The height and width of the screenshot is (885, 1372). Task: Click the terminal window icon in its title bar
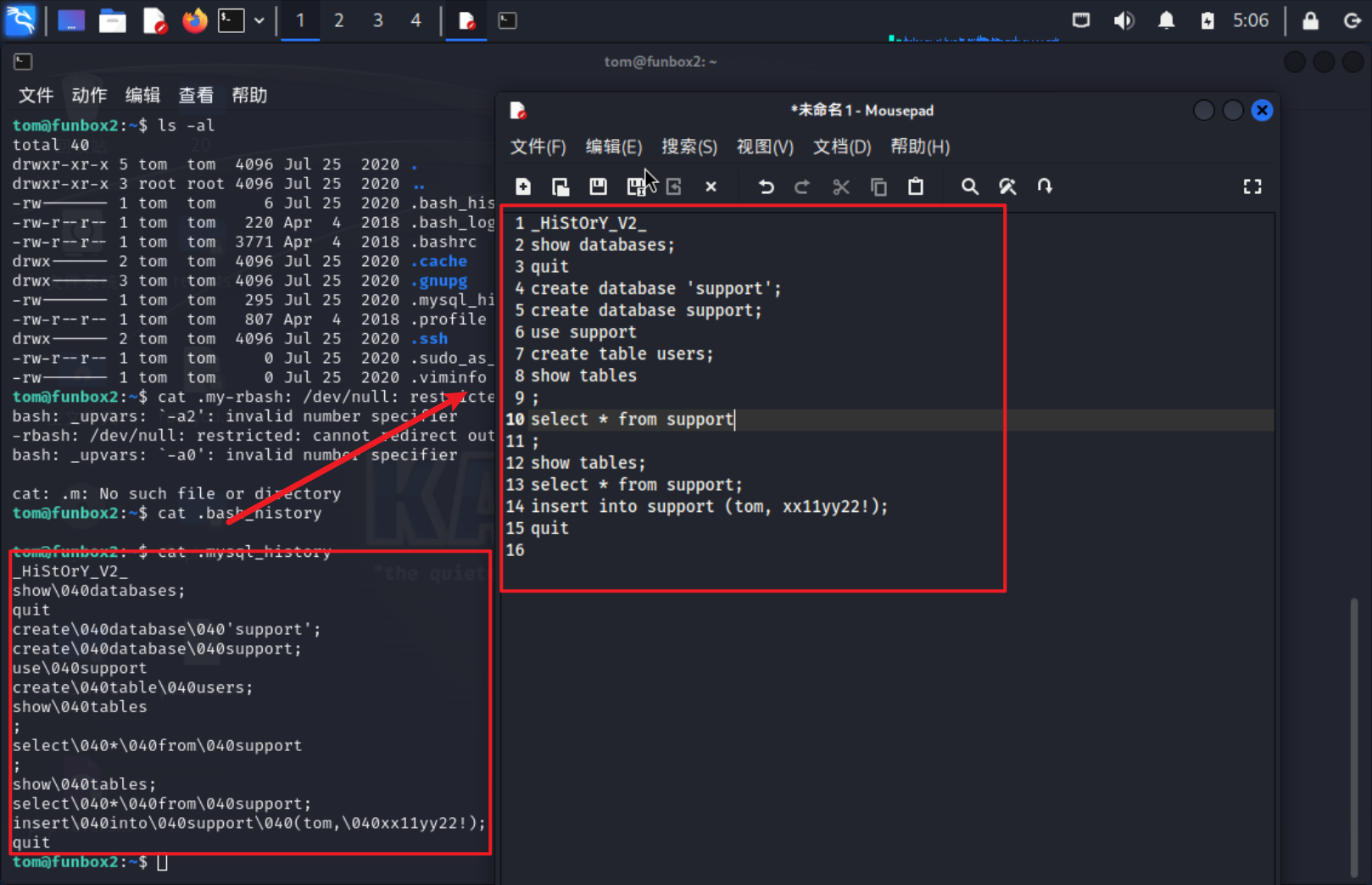23,62
